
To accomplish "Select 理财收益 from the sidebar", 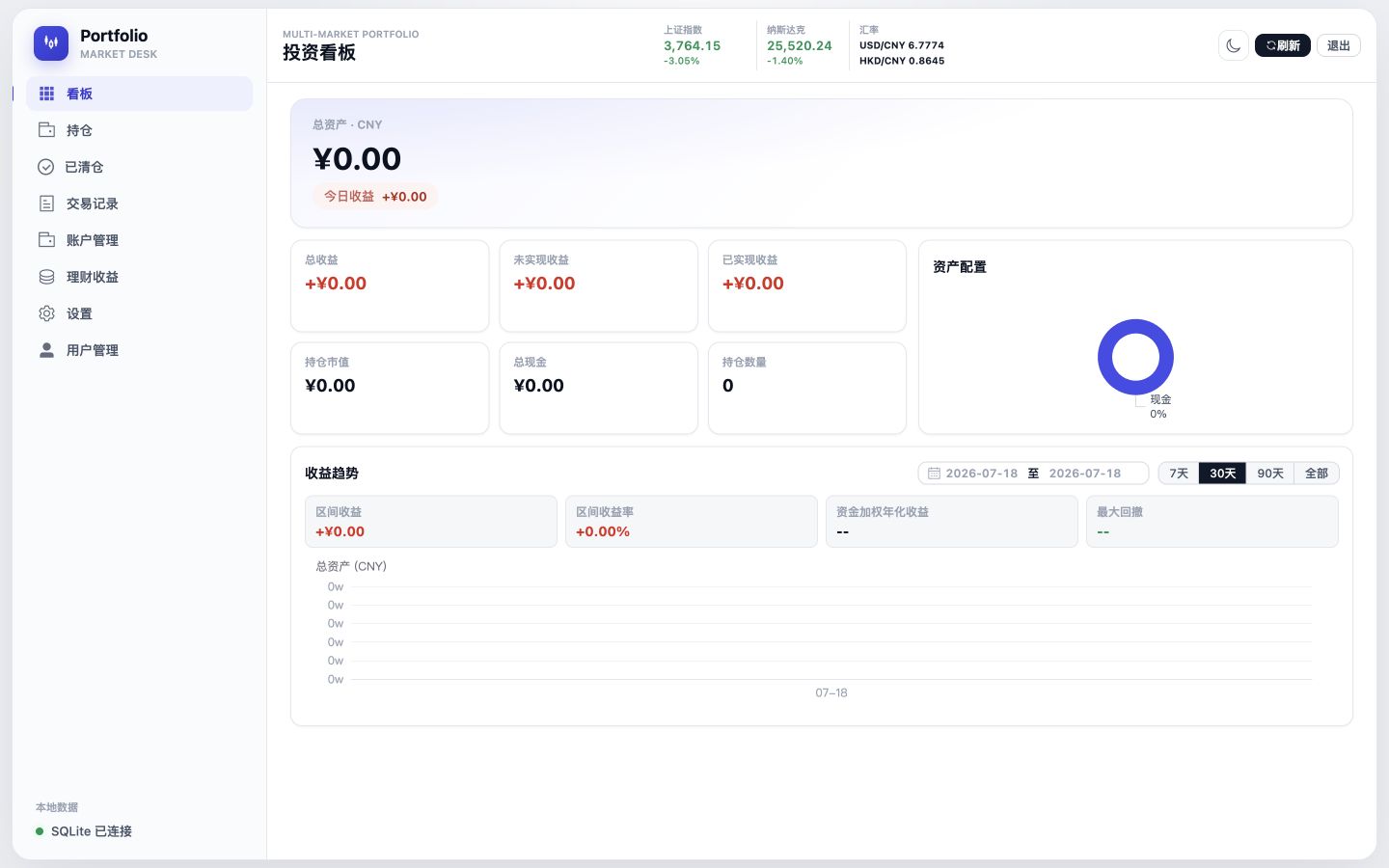I will tap(139, 277).
